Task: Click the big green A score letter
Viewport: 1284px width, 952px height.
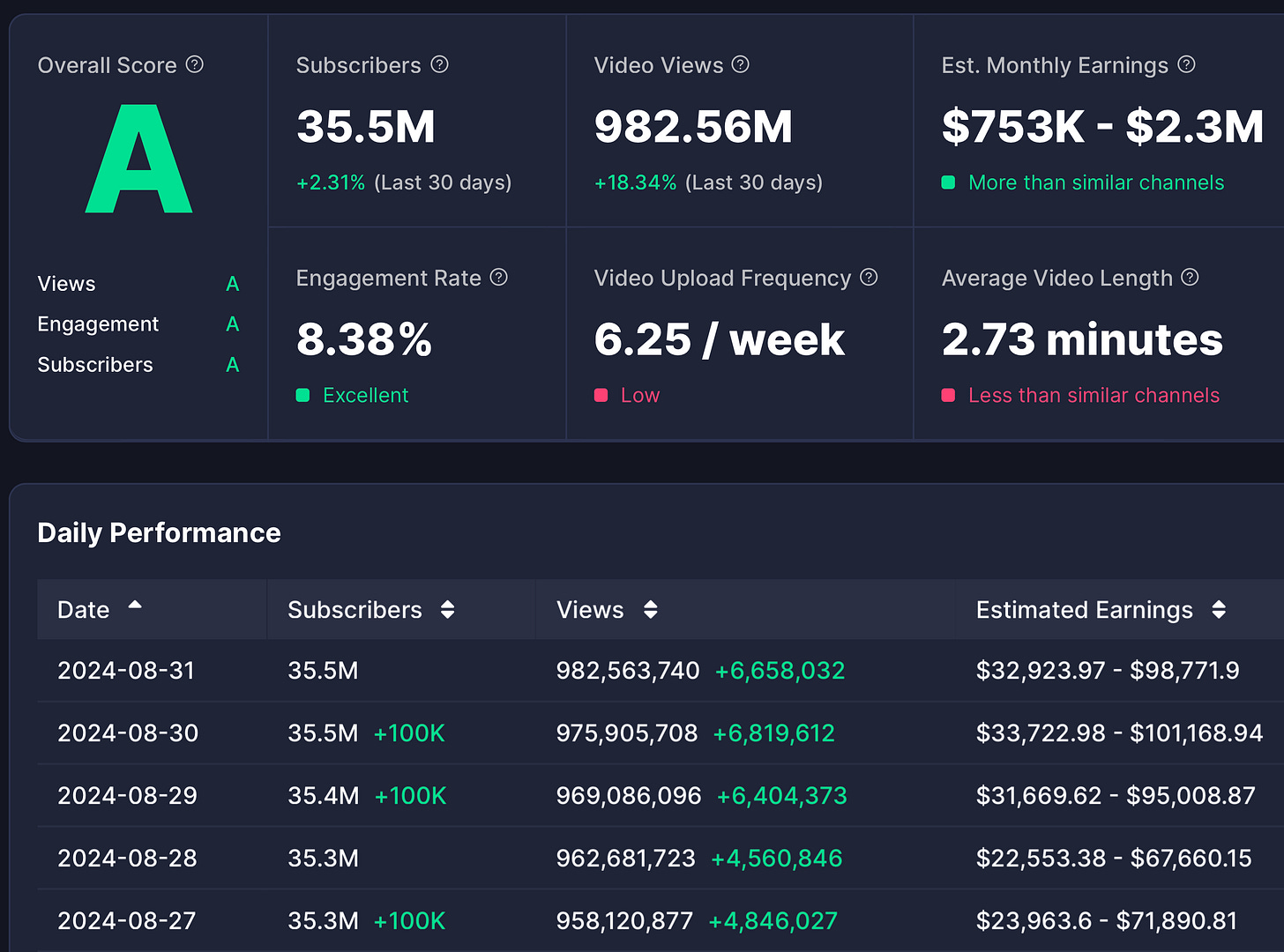Action: click(x=138, y=159)
